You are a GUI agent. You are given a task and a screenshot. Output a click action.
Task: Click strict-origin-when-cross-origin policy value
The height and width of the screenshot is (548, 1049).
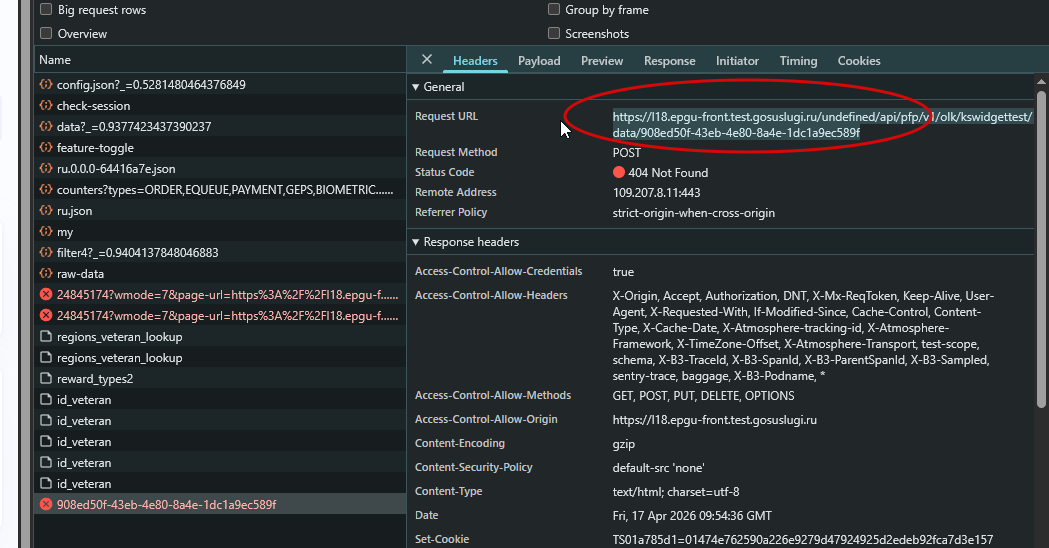click(693, 213)
